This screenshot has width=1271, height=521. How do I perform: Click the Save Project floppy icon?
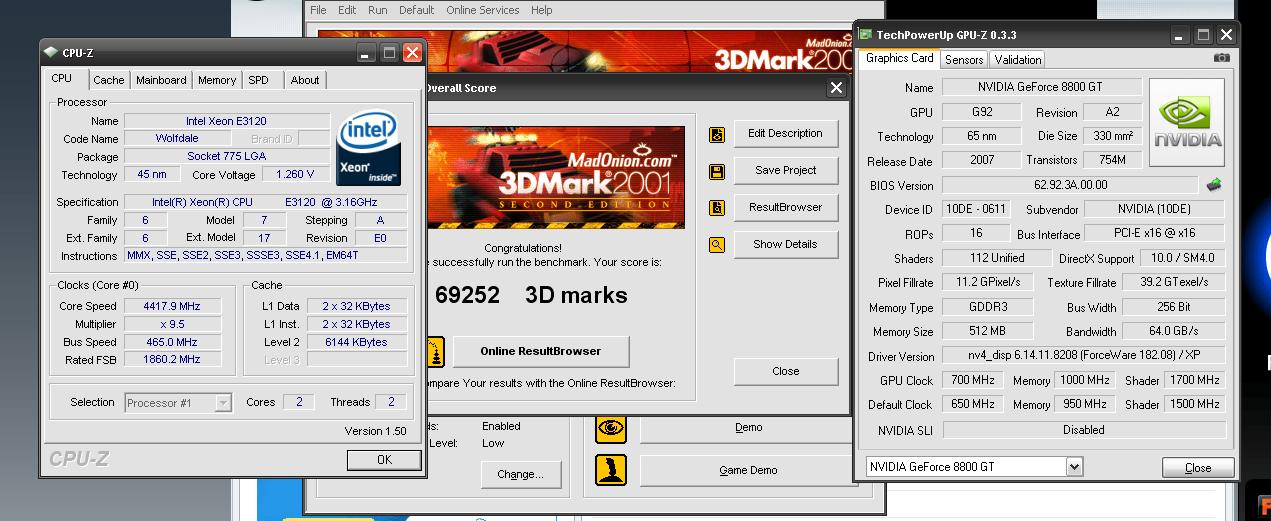[x=717, y=172]
